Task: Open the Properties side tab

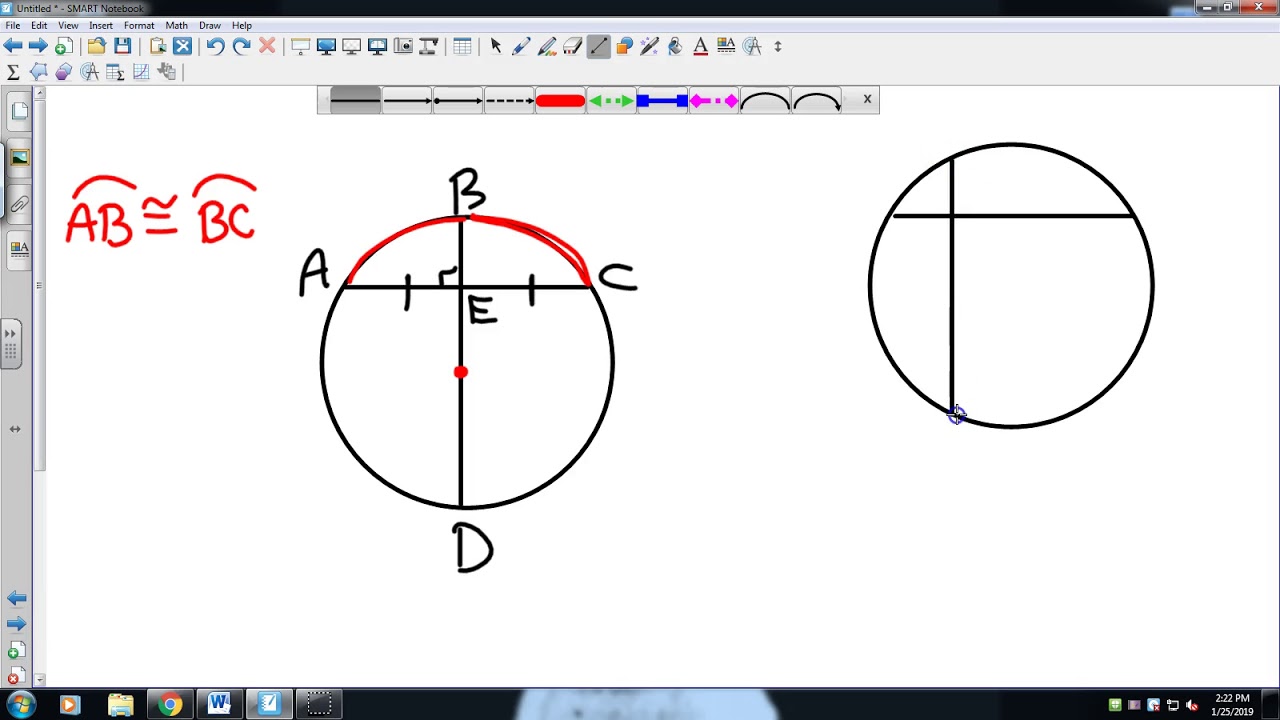Action: pyautogui.click(x=19, y=250)
